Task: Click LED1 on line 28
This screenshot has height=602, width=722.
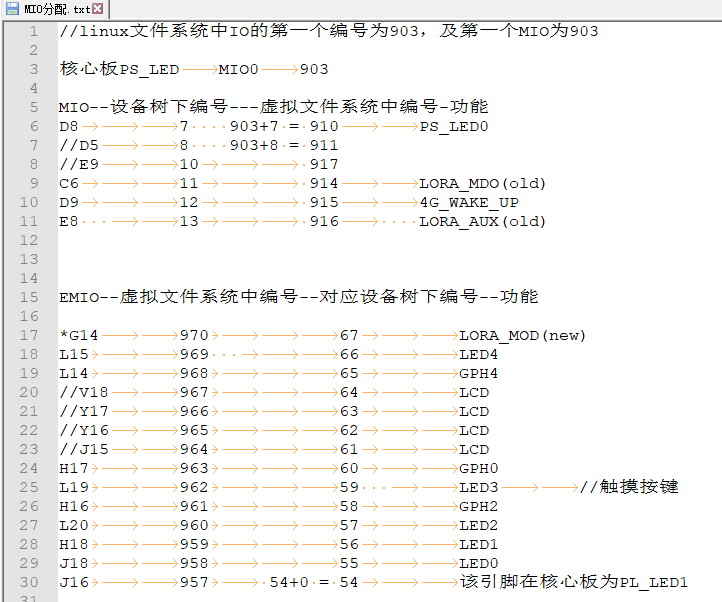Action: pos(478,544)
